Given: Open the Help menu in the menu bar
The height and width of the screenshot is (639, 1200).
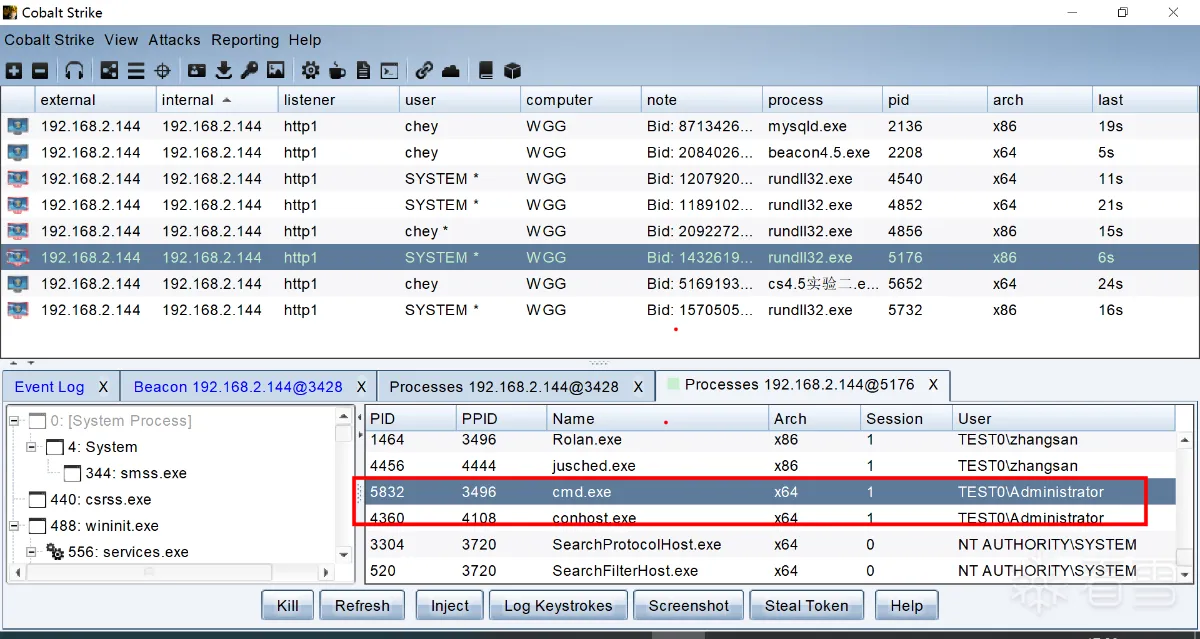Looking at the screenshot, I should (305, 40).
